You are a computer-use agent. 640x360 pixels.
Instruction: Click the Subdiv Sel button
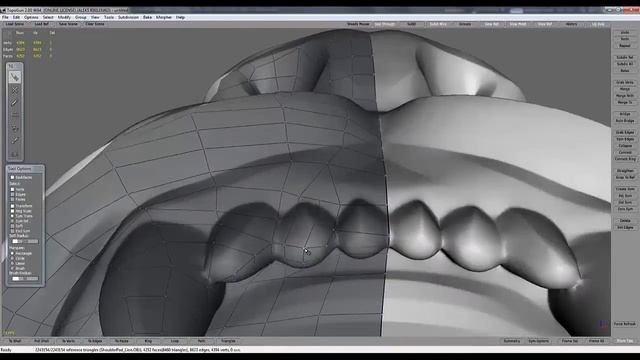click(625, 58)
